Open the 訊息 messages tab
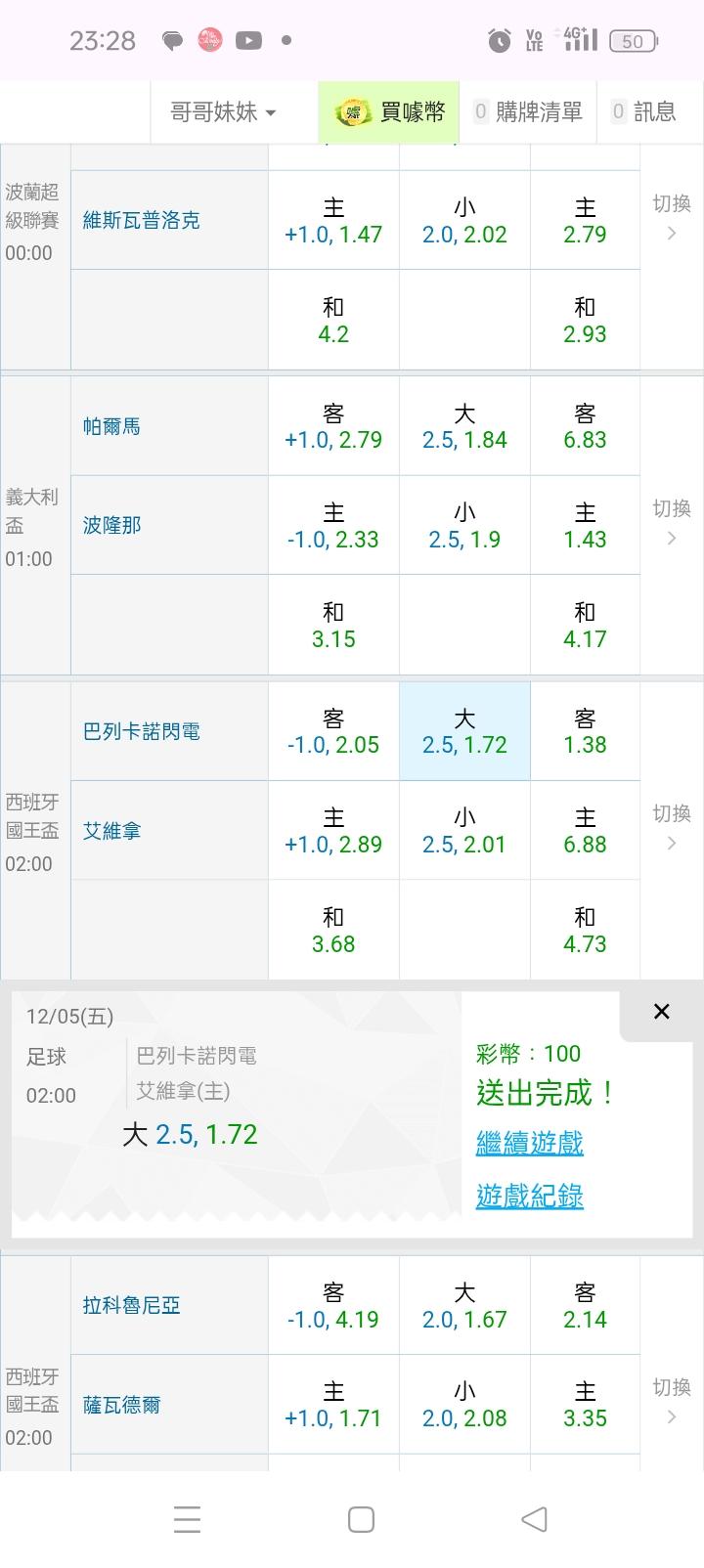Image resolution: width=704 pixels, height=1568 pixels. 643,112
